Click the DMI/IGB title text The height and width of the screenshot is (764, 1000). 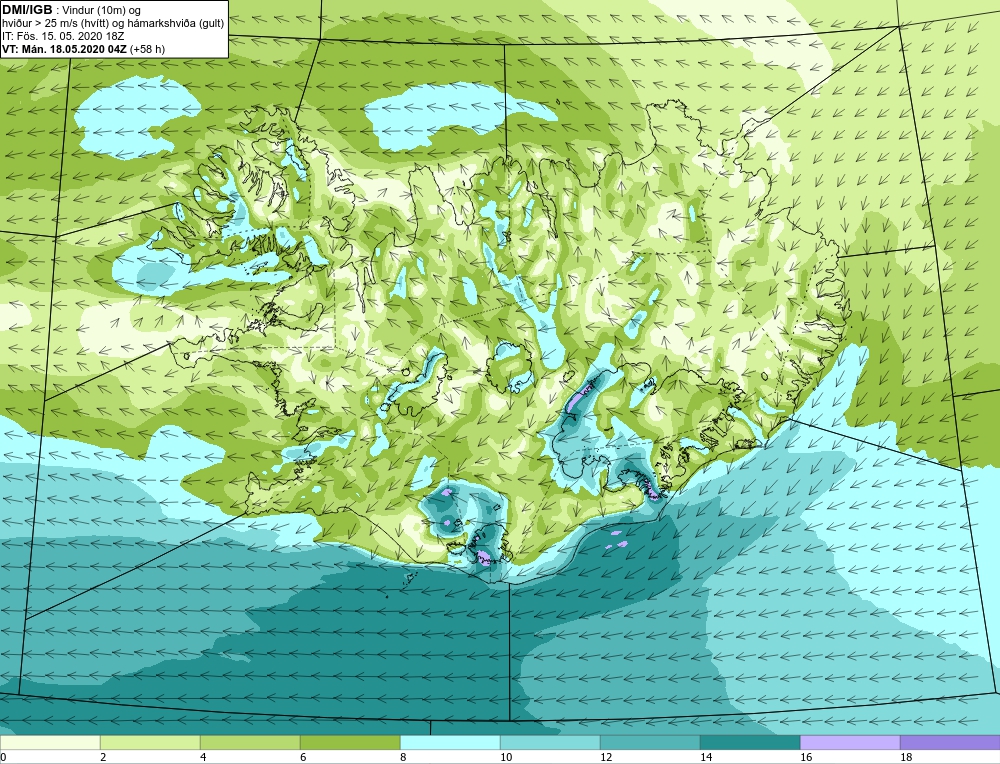point(27,10)
